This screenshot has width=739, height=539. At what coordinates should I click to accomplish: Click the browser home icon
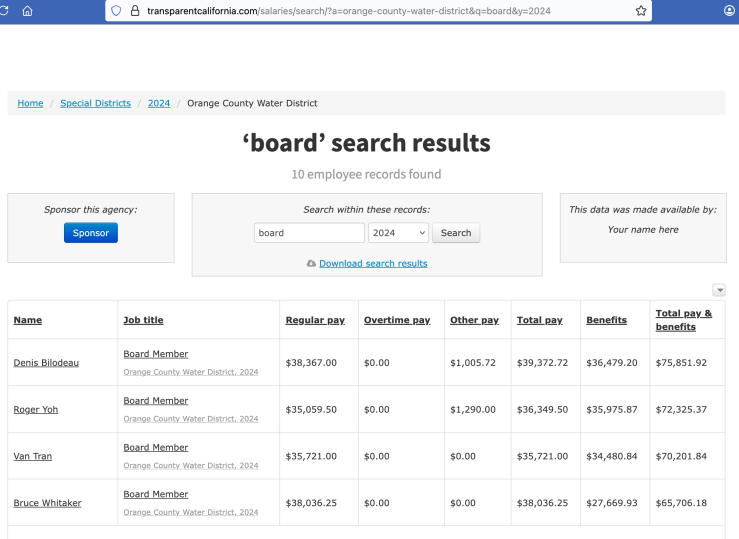(27, 11)
